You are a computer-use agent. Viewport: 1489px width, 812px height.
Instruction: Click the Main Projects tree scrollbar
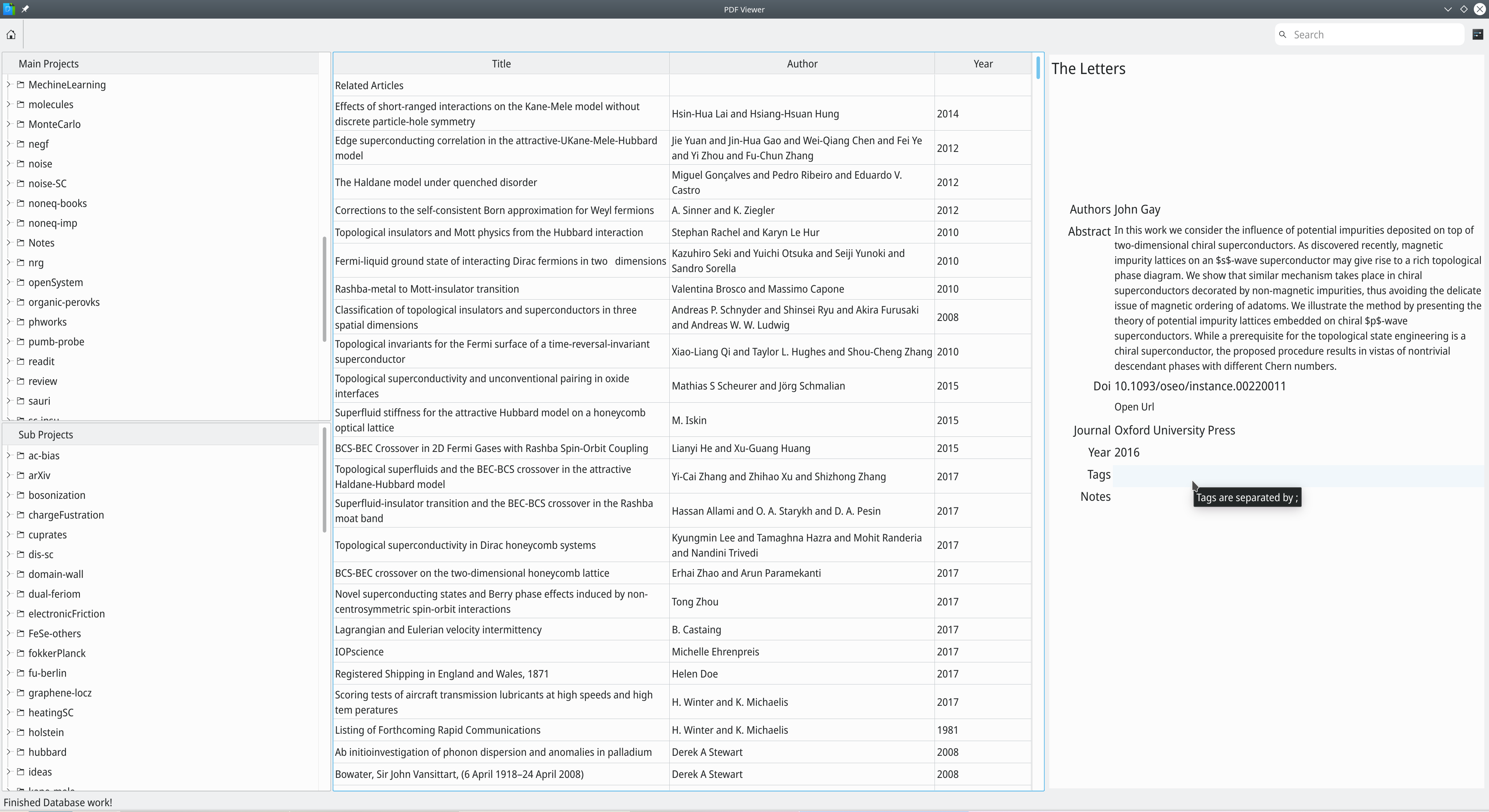[x=324, y=289]
